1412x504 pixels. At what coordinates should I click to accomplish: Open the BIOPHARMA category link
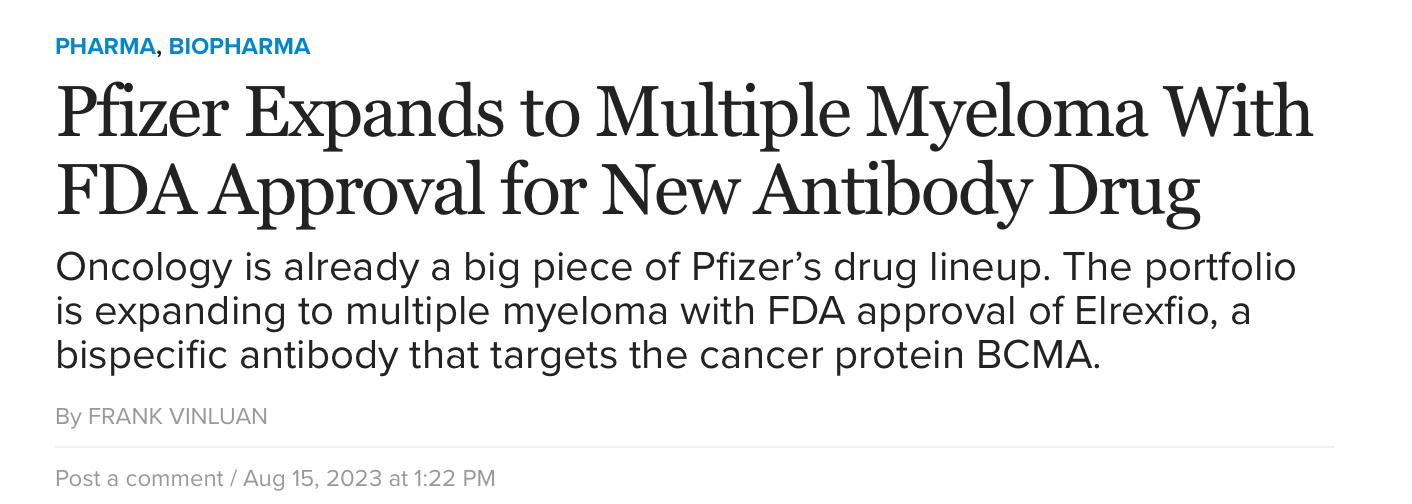coord(239,46)
